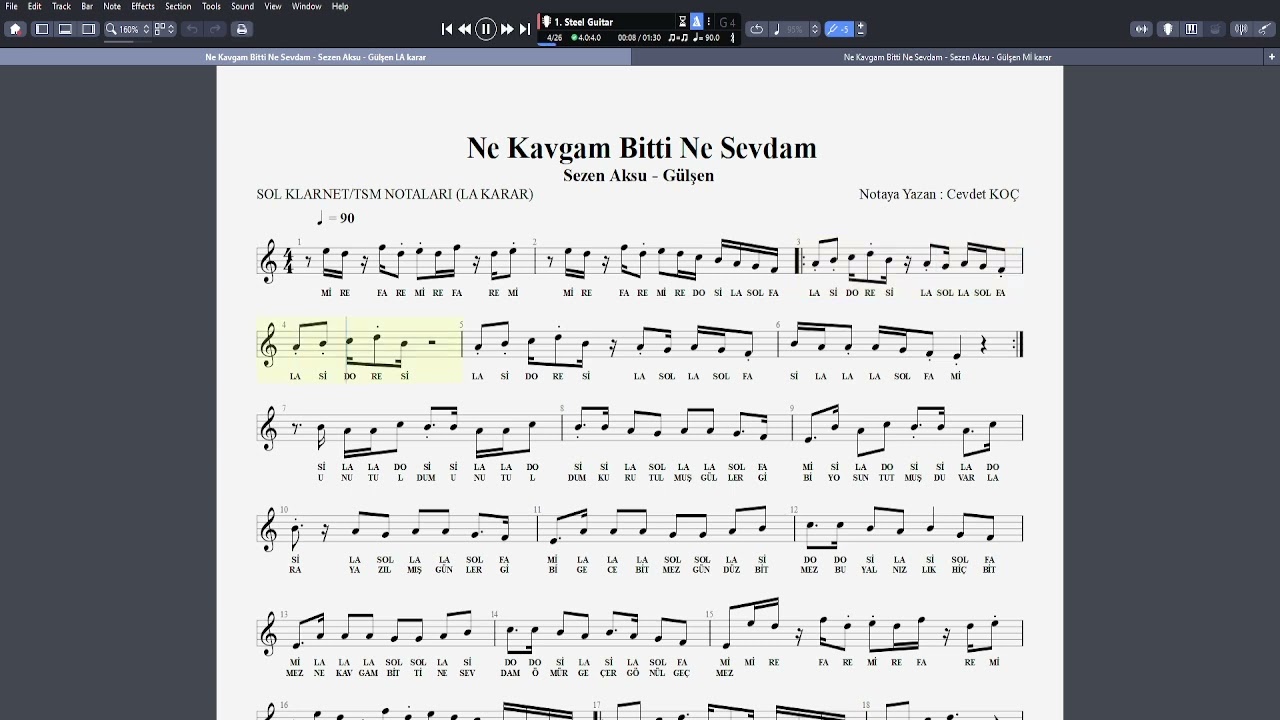The width and height of the screenshot is (1280, 720).
Task: Click the fretboard view icon
Action: (x=1142, y=29)
